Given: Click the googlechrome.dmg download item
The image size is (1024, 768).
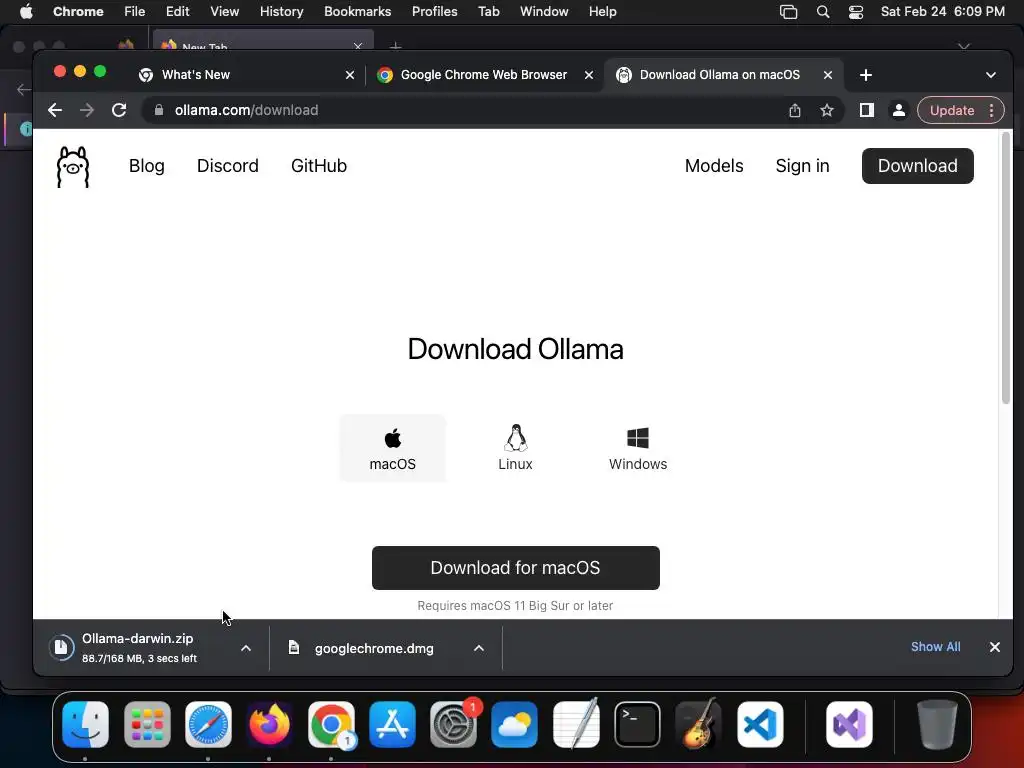Looking at the screenshot, I should pyautogui.click(x=374, y=648).
